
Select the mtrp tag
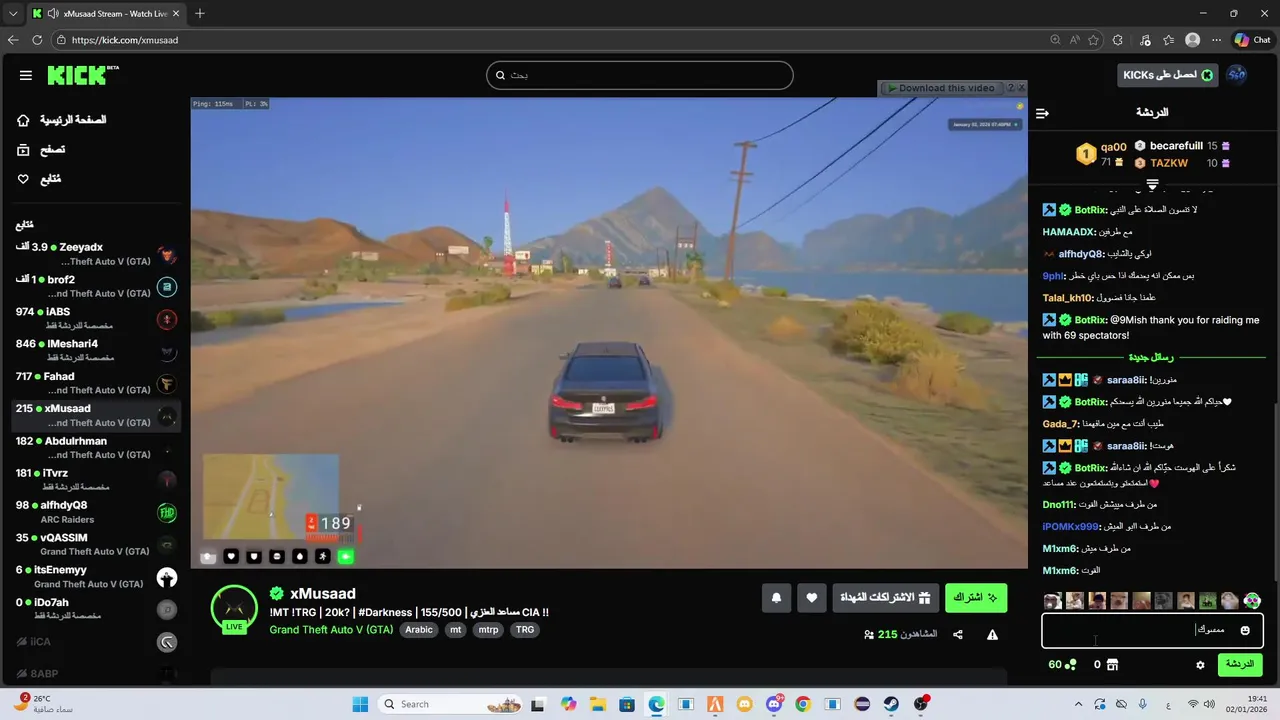point(488,630)
